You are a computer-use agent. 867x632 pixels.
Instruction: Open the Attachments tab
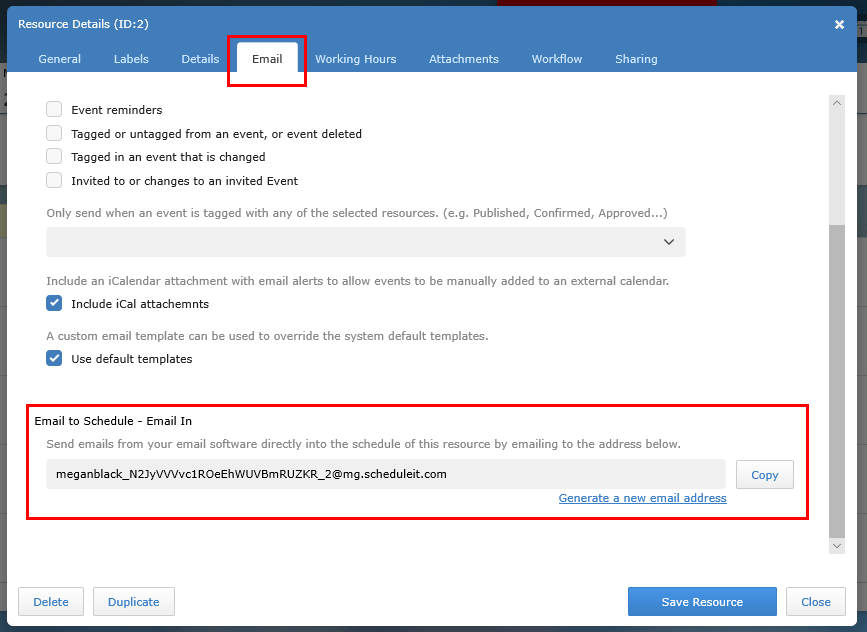point(463,59)
